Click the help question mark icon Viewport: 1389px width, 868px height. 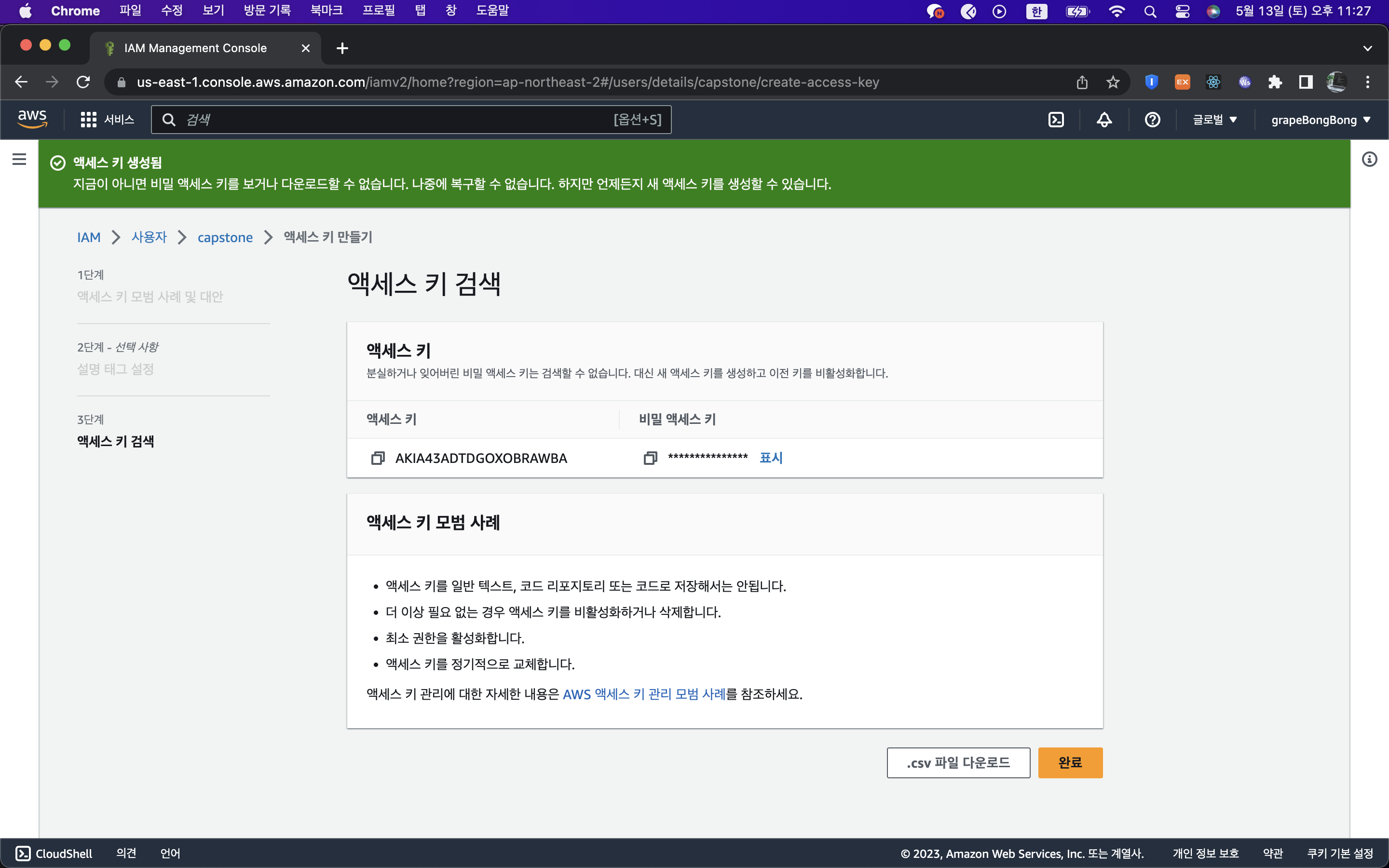1152,120
